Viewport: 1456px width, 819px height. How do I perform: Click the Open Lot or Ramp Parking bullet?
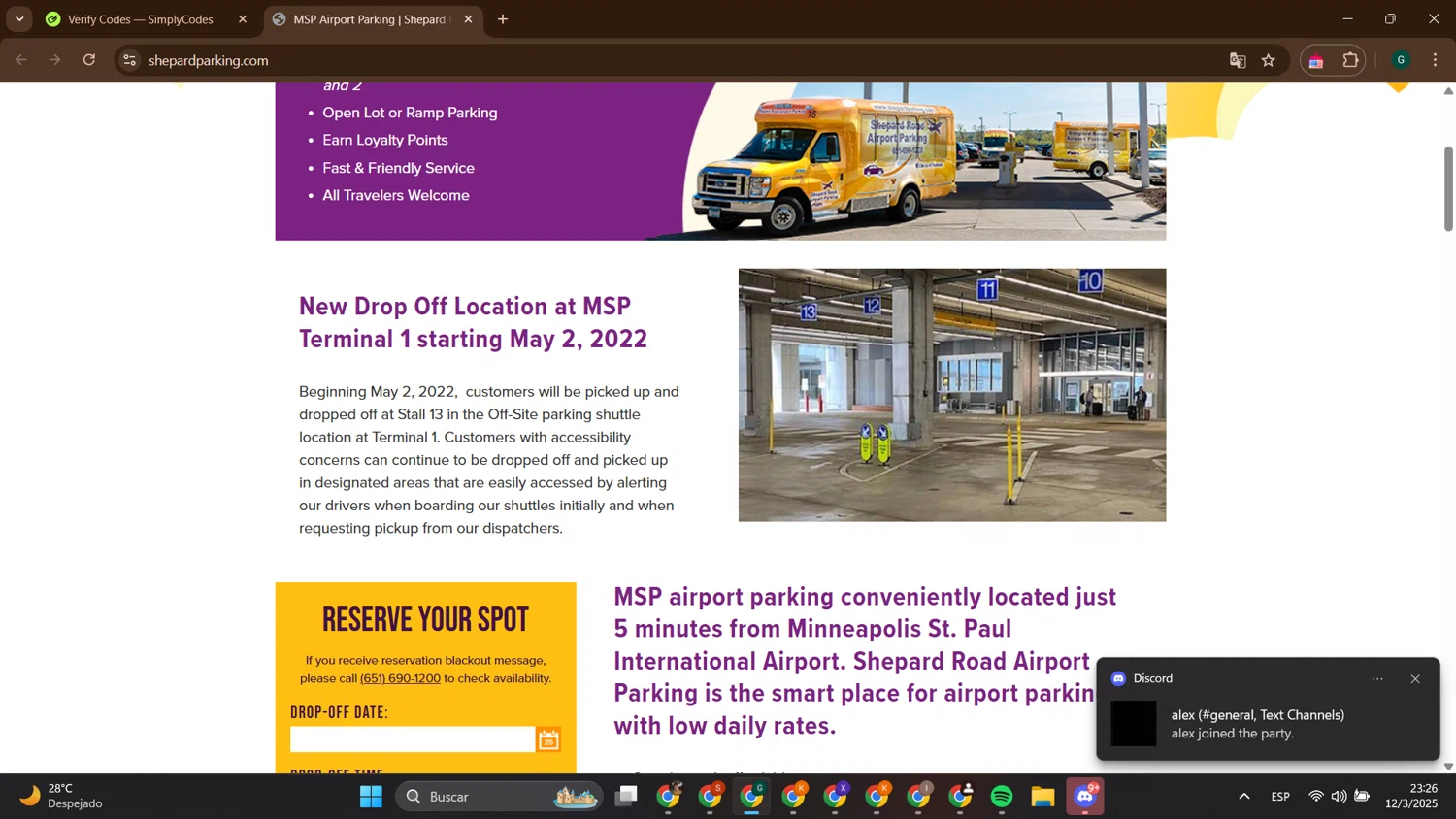pyautogui.click(x=410, y=113)
